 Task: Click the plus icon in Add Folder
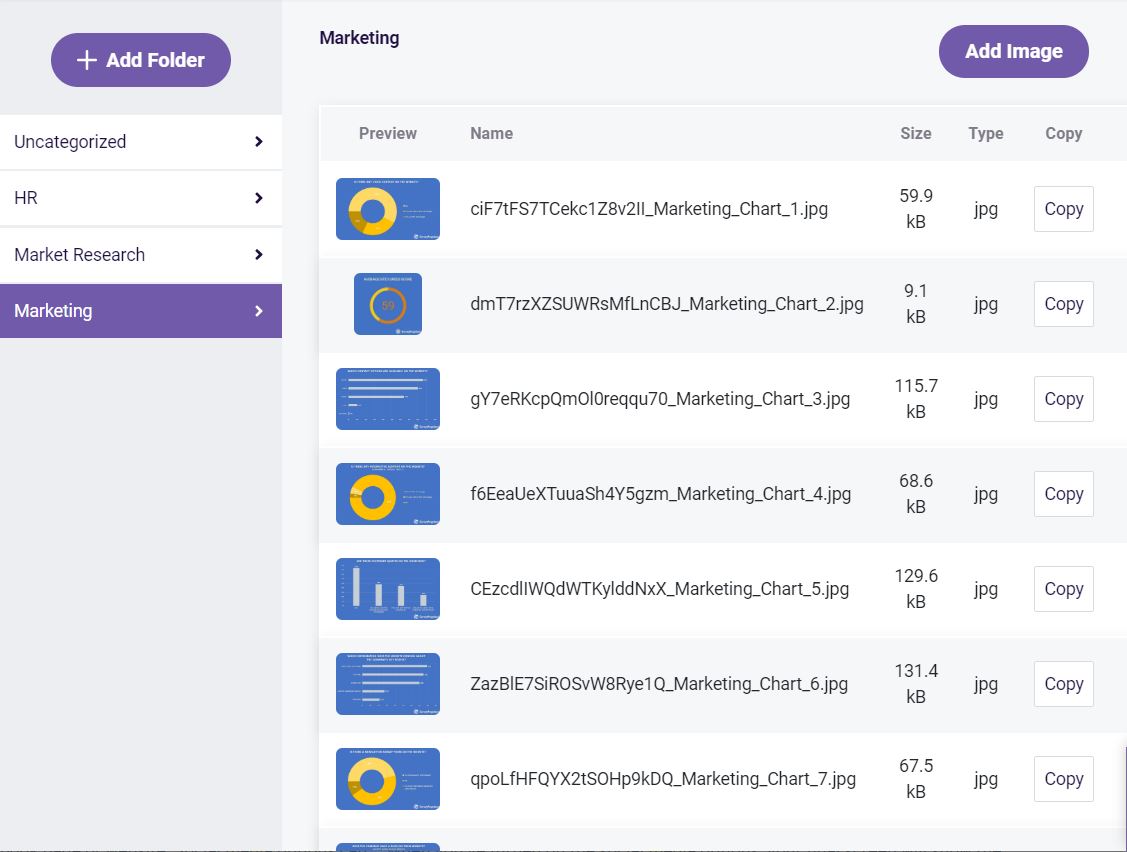[86, 60]
